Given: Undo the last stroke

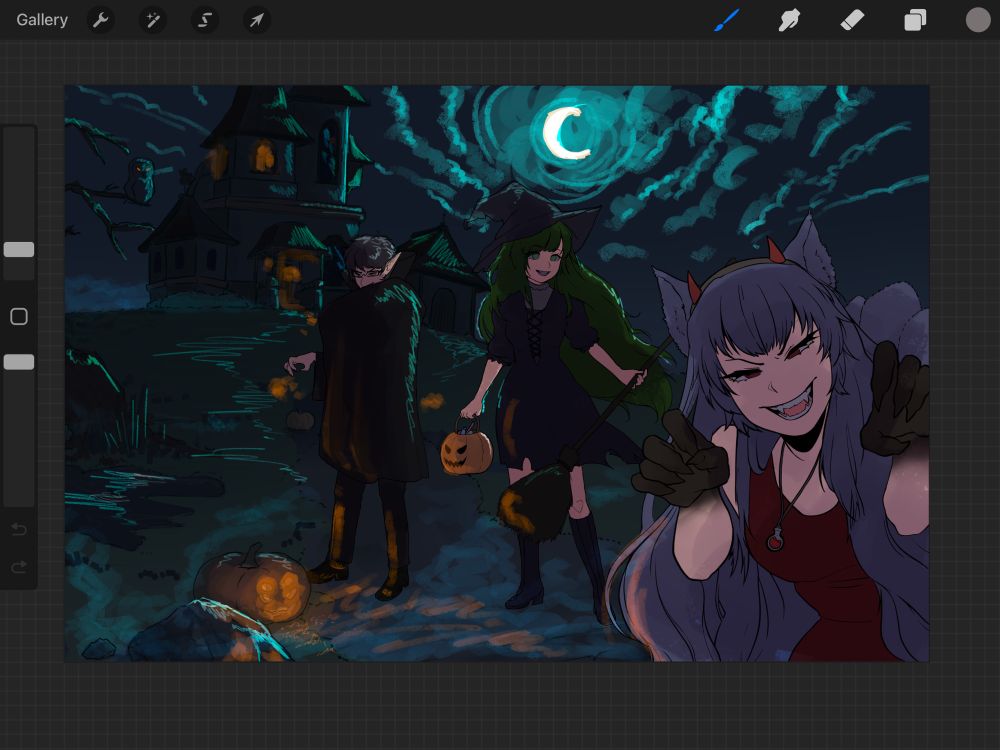Looking at the screenshot, I should point(19,529).
